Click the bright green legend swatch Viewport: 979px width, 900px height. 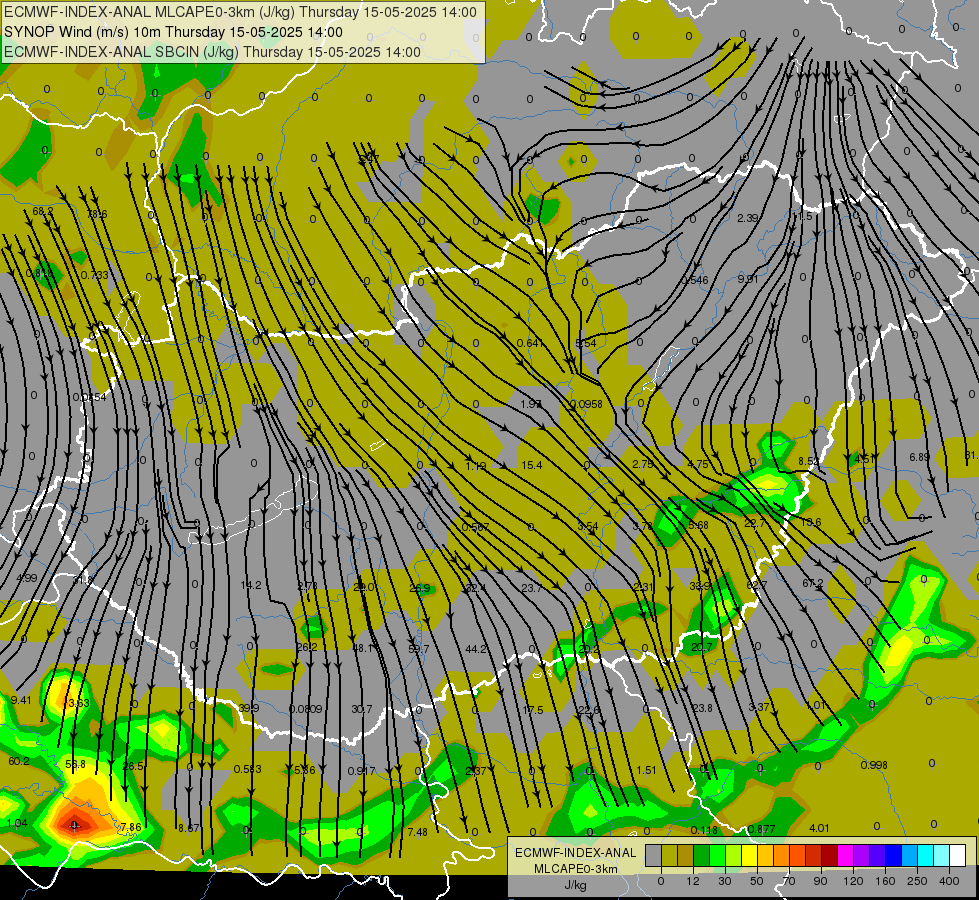pyautogui.click(x=717, y=855)
